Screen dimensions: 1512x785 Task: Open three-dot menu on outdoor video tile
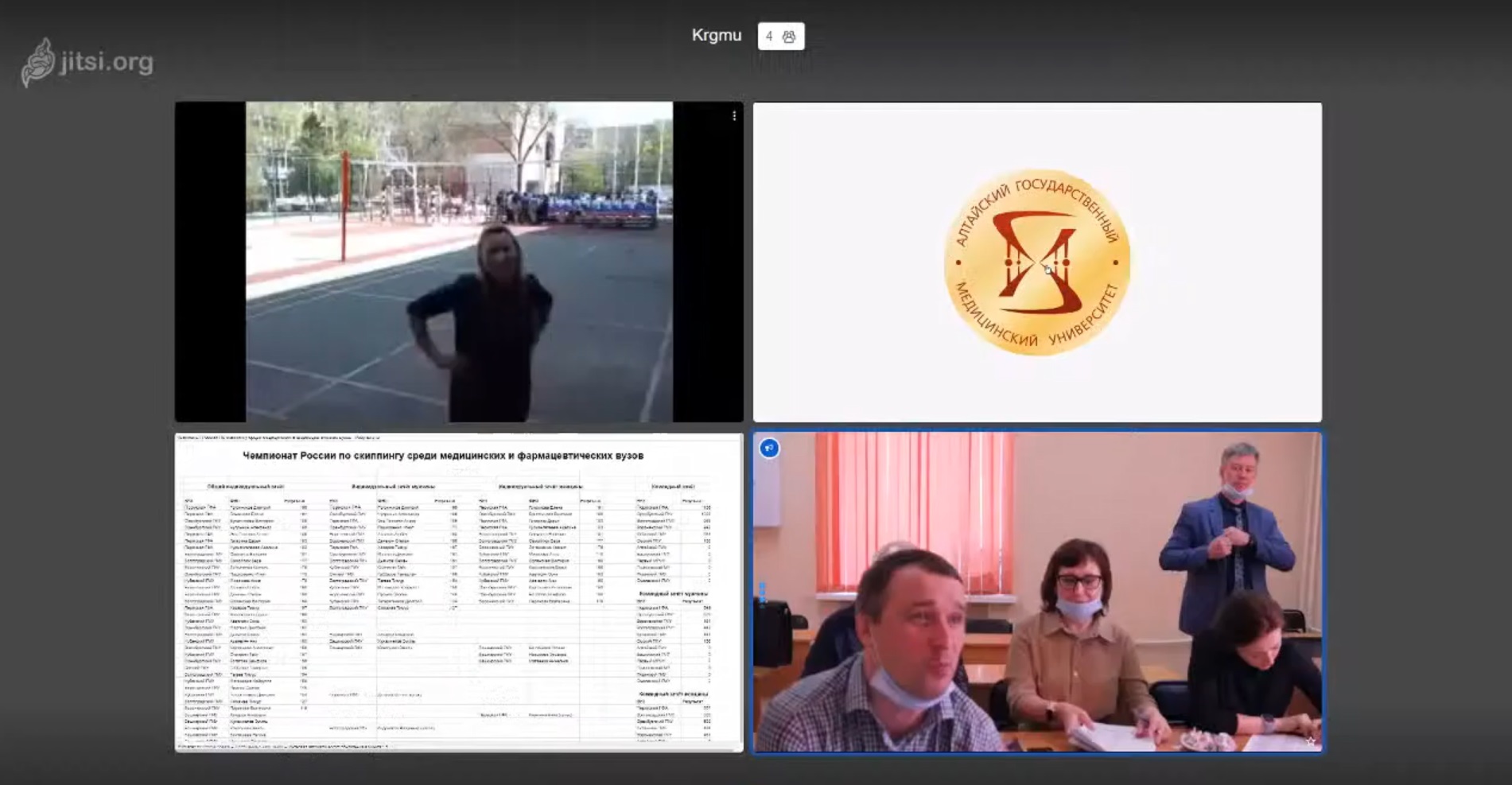tap(733, 116)
